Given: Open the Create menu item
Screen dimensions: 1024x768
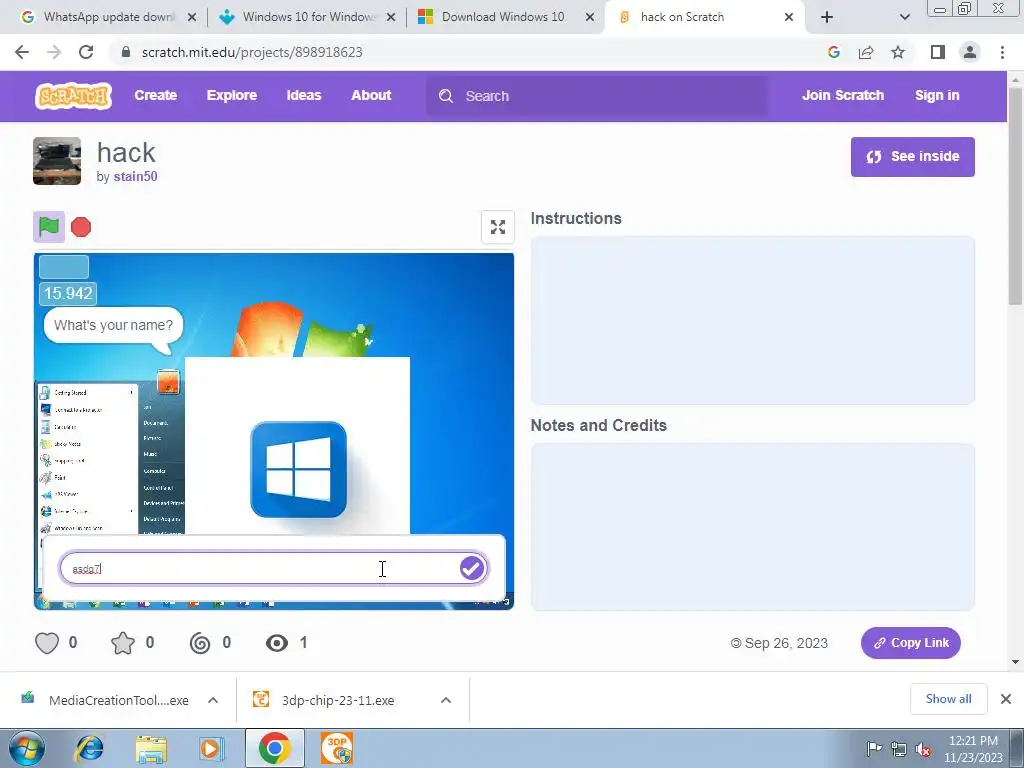Looking at the screenshot, I should click(155, 95).
